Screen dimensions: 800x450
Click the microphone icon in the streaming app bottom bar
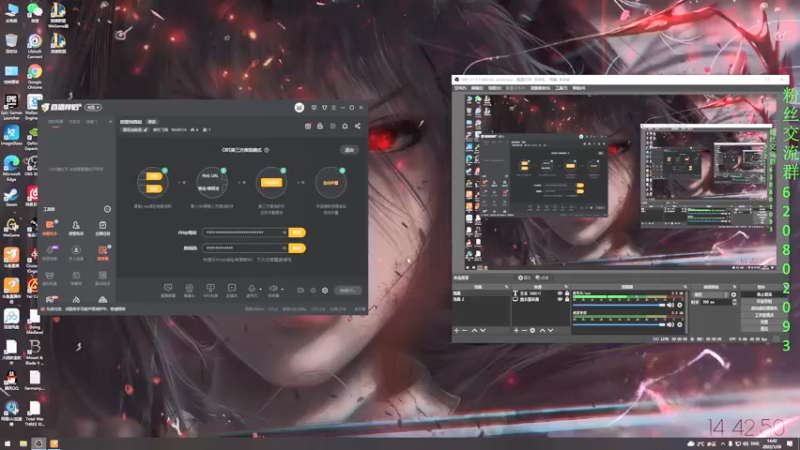(252, 289)
